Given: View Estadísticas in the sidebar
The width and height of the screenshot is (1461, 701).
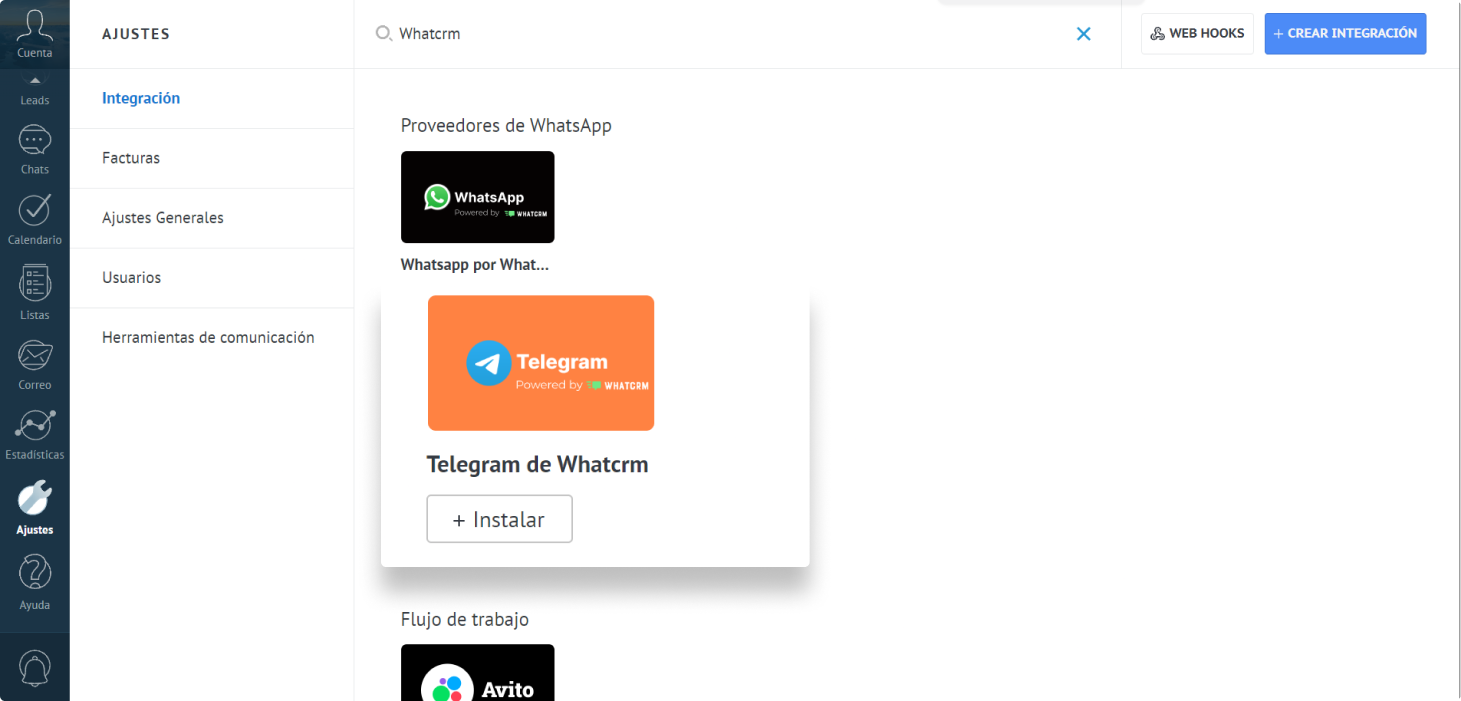Looking at the screenshot, I should 34,432.
